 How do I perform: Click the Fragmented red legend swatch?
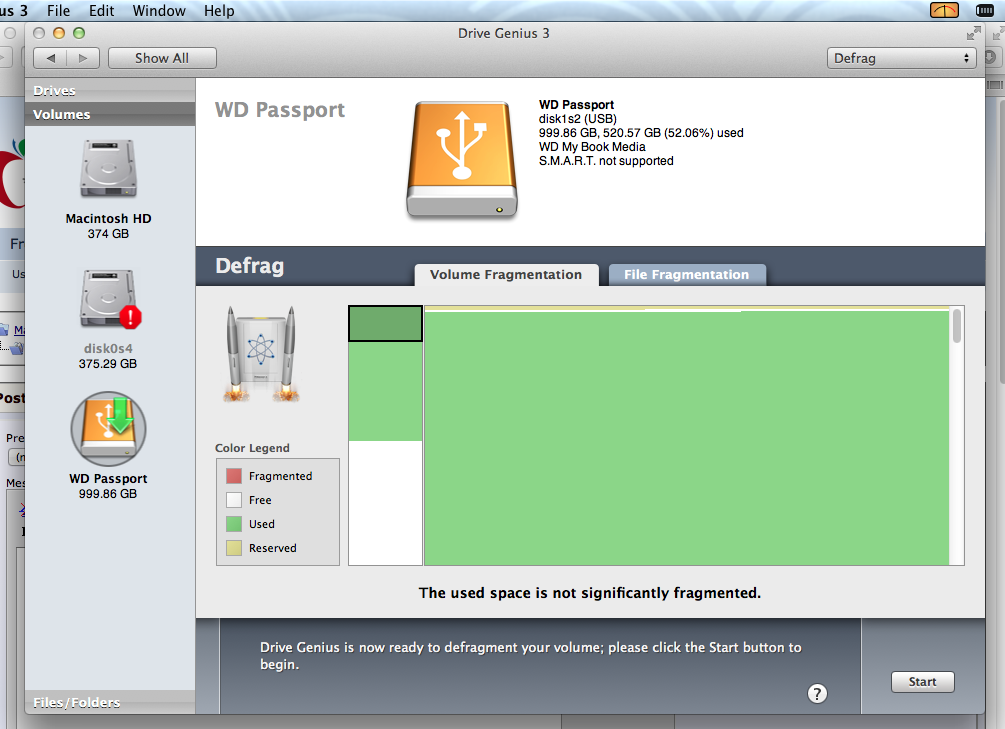pyautogui.click(x=234, y=476)
